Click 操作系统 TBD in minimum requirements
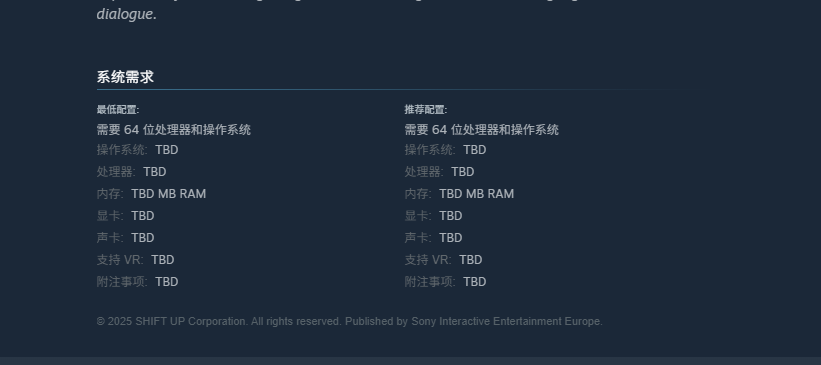This screenshot has height=365, width=821. point(138,150)
